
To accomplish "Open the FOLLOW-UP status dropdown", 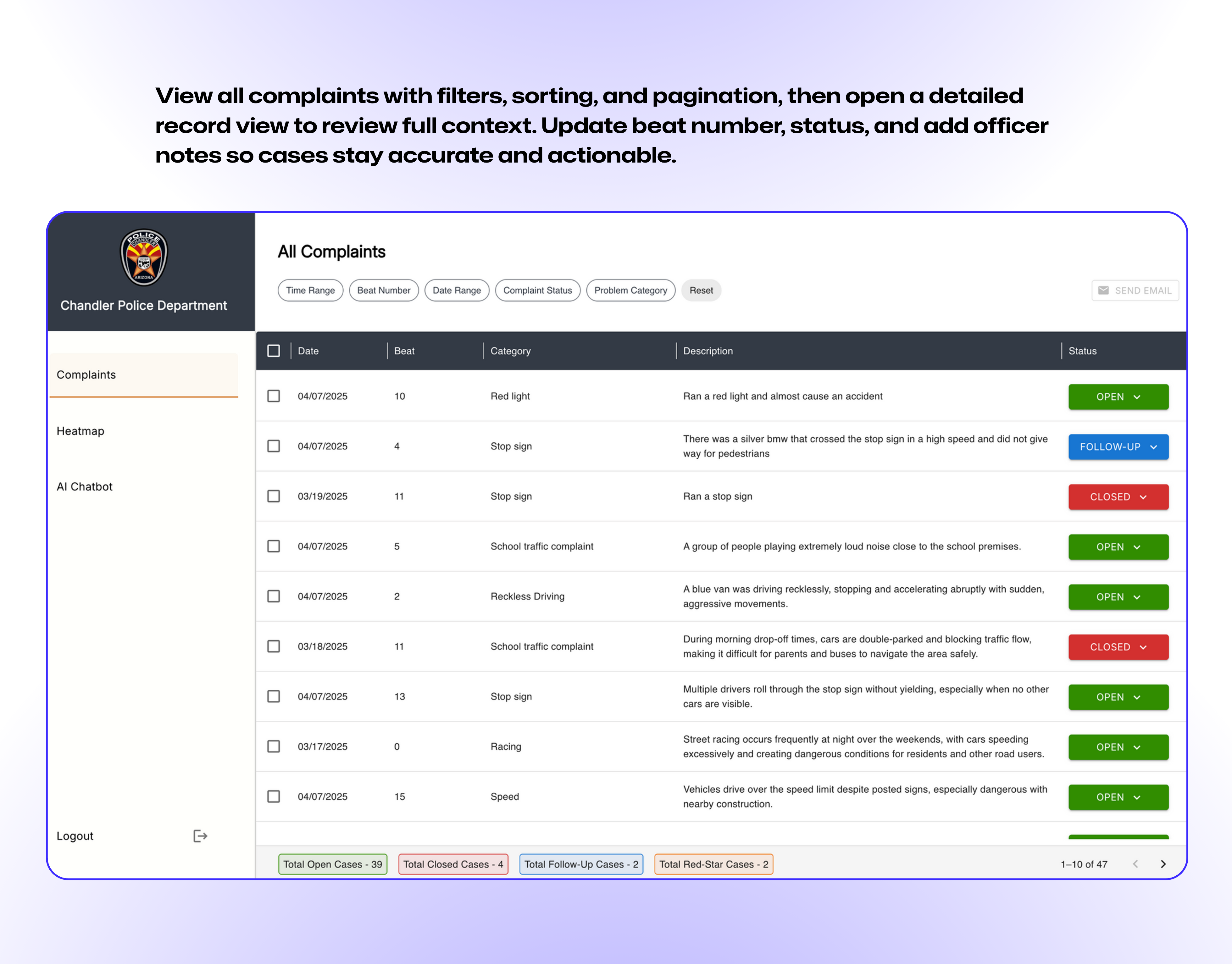I will coord(1118,446).
